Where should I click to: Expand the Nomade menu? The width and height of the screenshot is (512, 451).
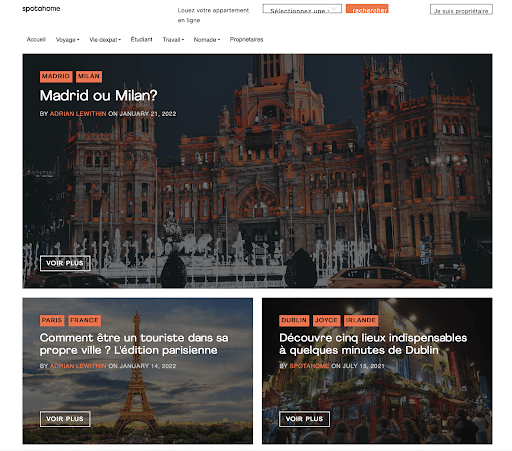tap(207, 40)
